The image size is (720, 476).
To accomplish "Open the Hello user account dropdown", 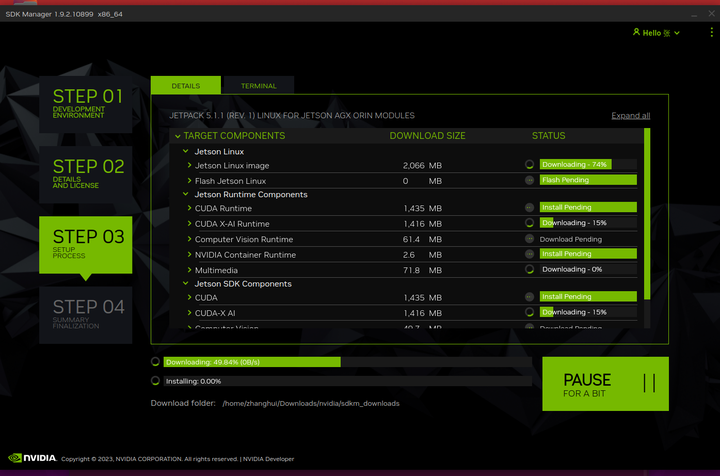I will 656,33.
